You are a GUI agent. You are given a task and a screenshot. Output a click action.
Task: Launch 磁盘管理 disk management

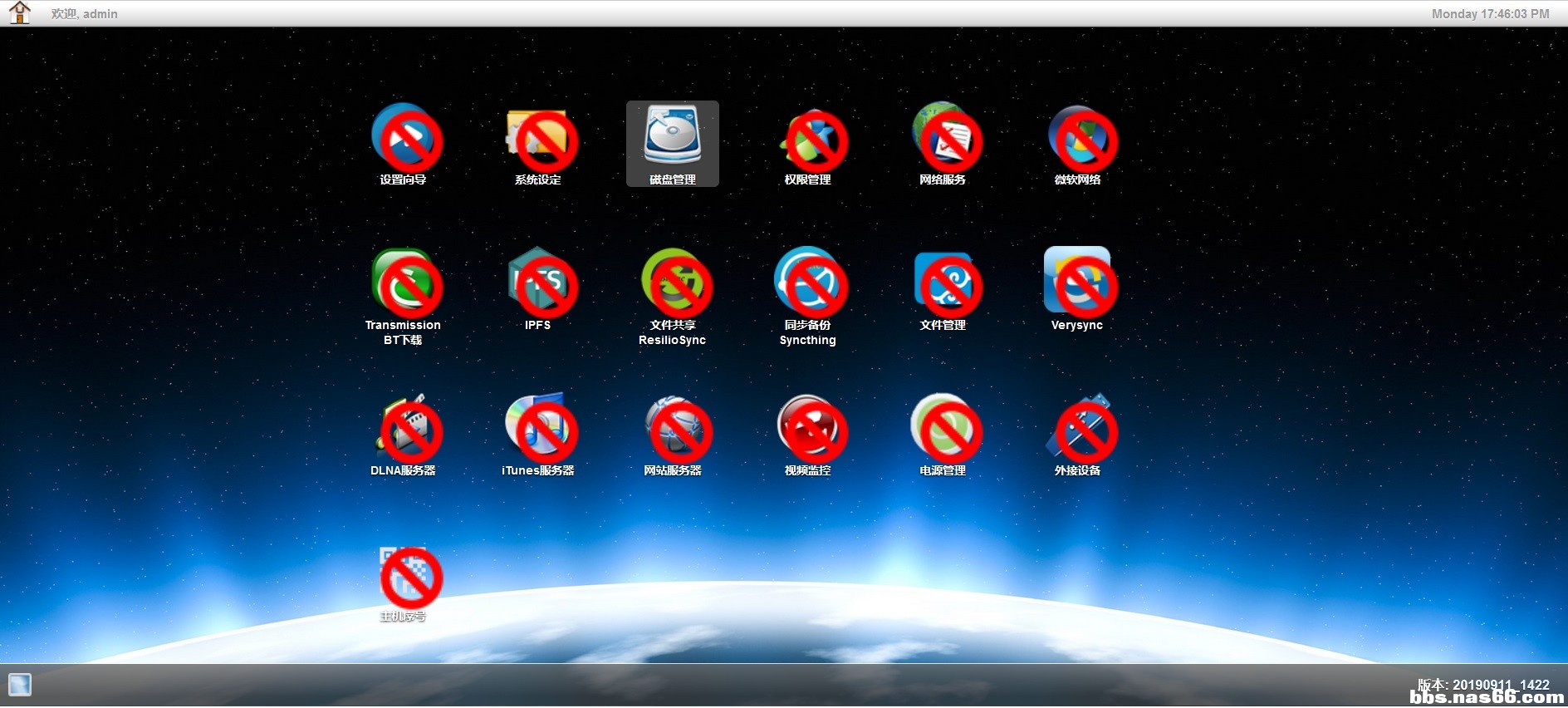coord(673,136)
